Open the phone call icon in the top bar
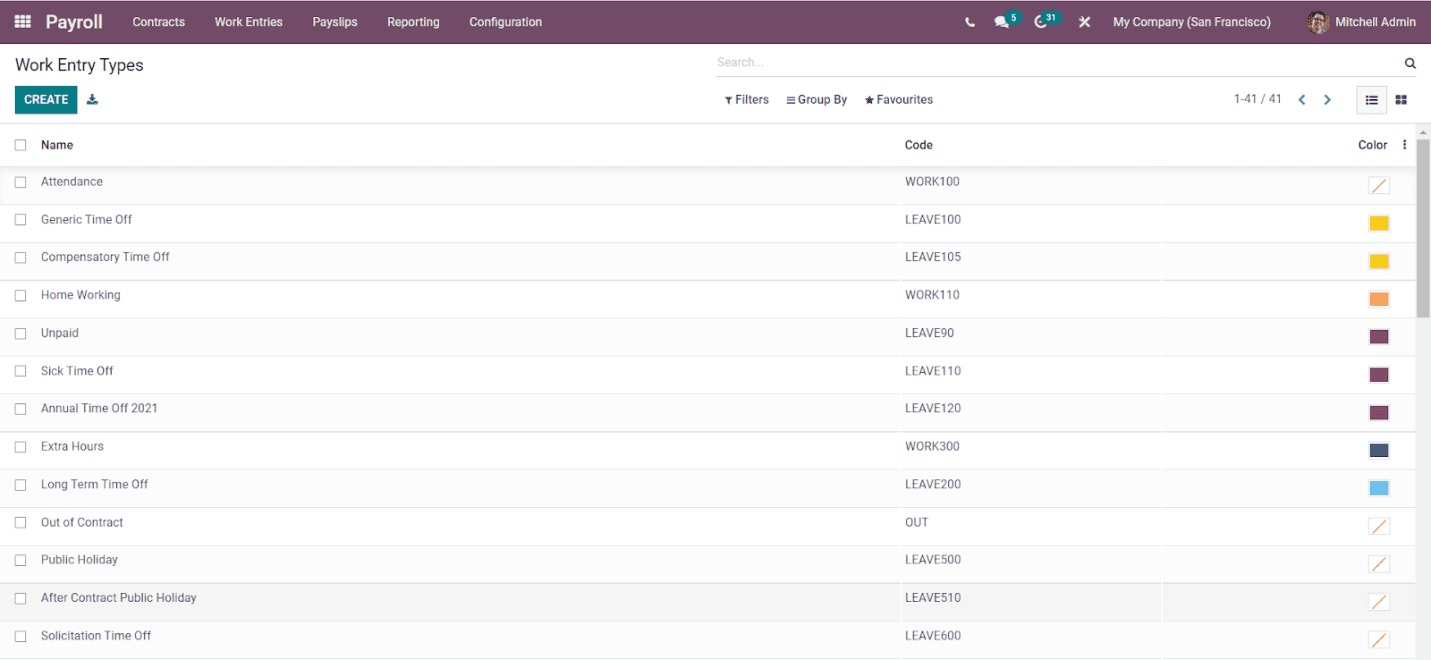The image size is (1431, 660). point(968,21)
